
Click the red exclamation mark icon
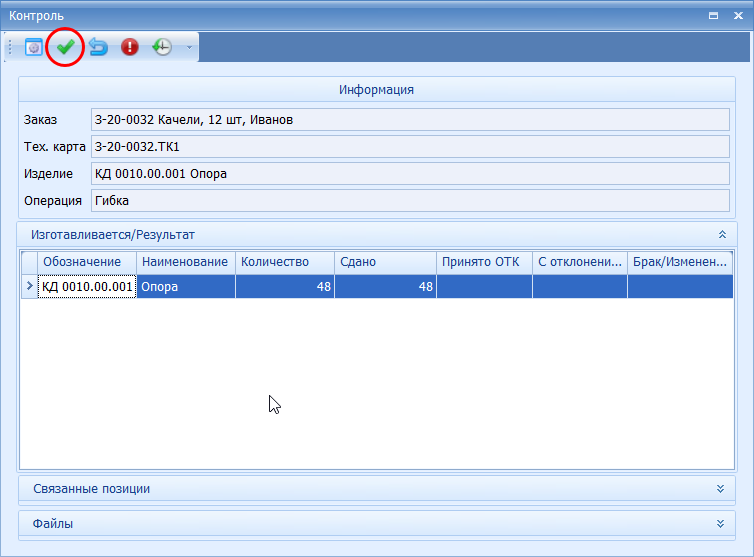[130, 47]
